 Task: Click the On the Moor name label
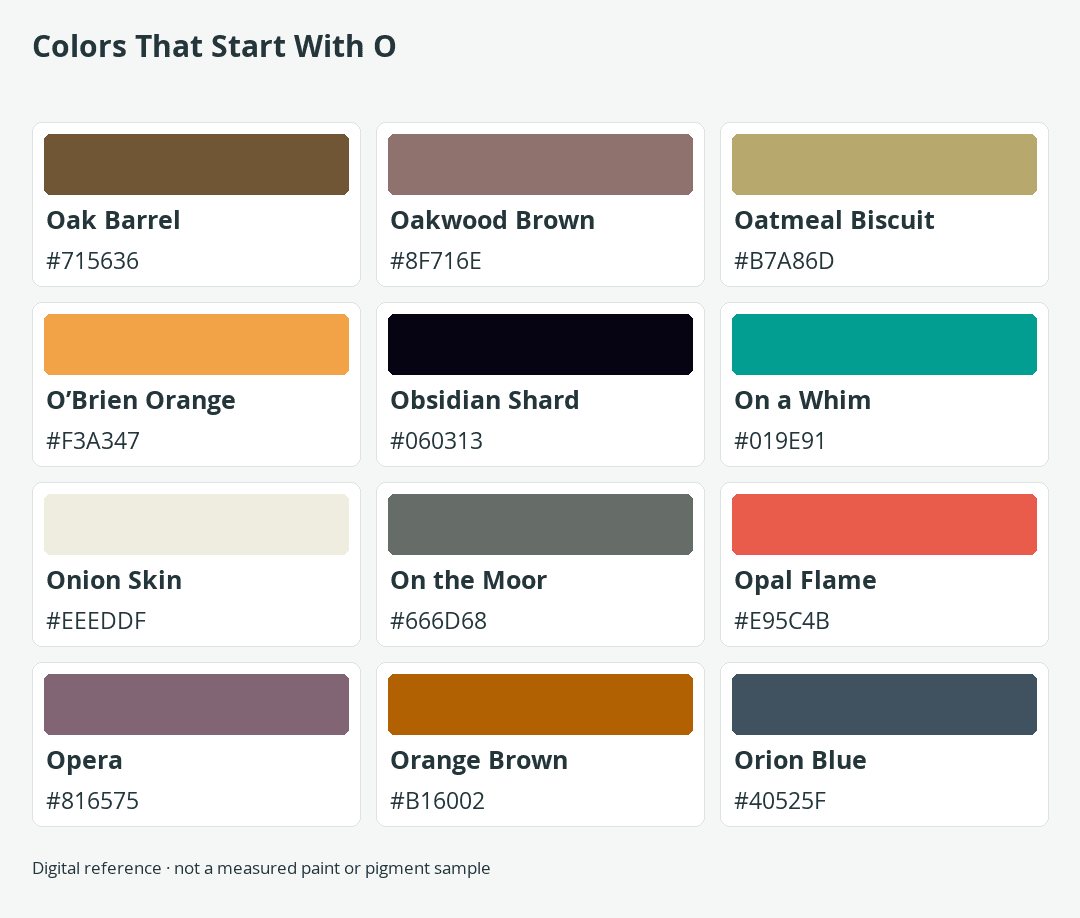pos(468,581)
